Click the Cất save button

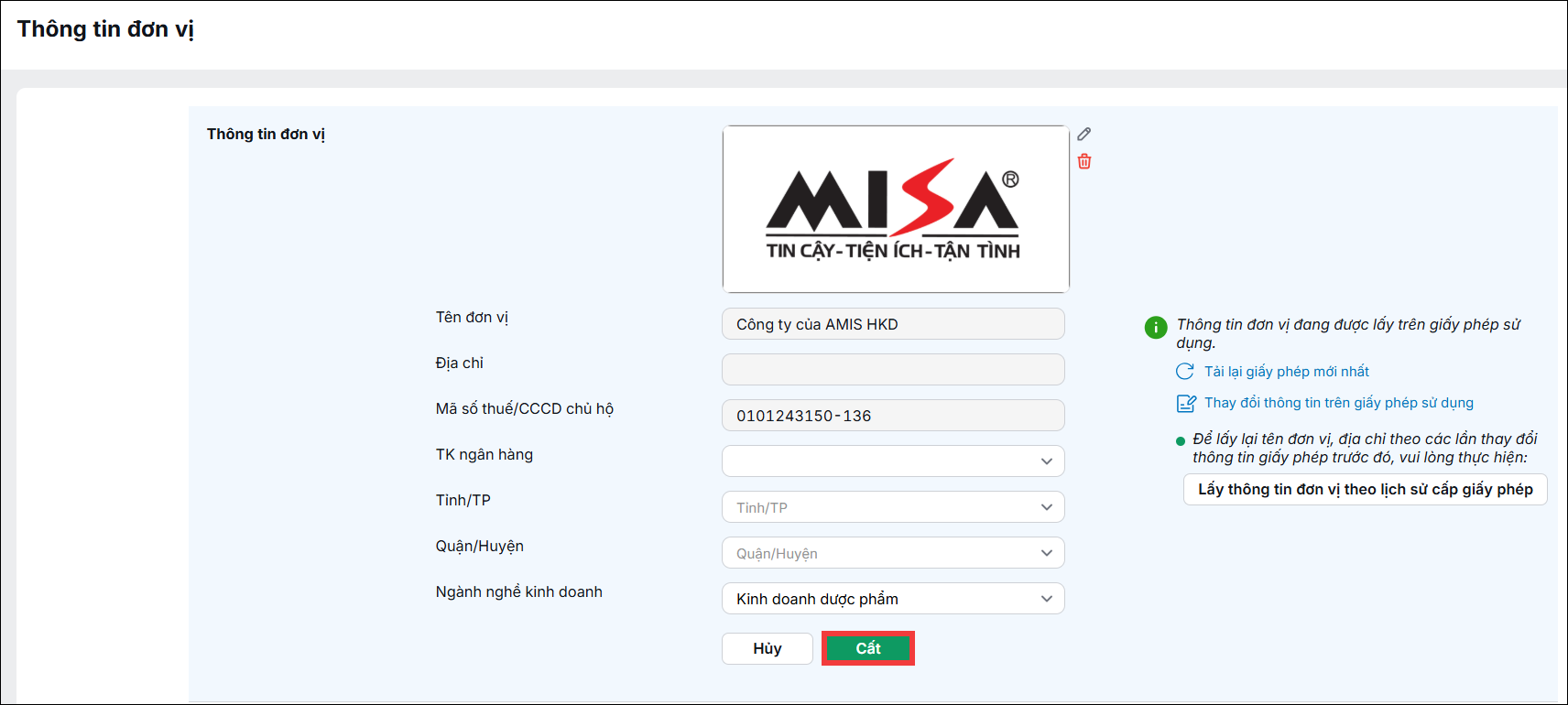point(868,648)
